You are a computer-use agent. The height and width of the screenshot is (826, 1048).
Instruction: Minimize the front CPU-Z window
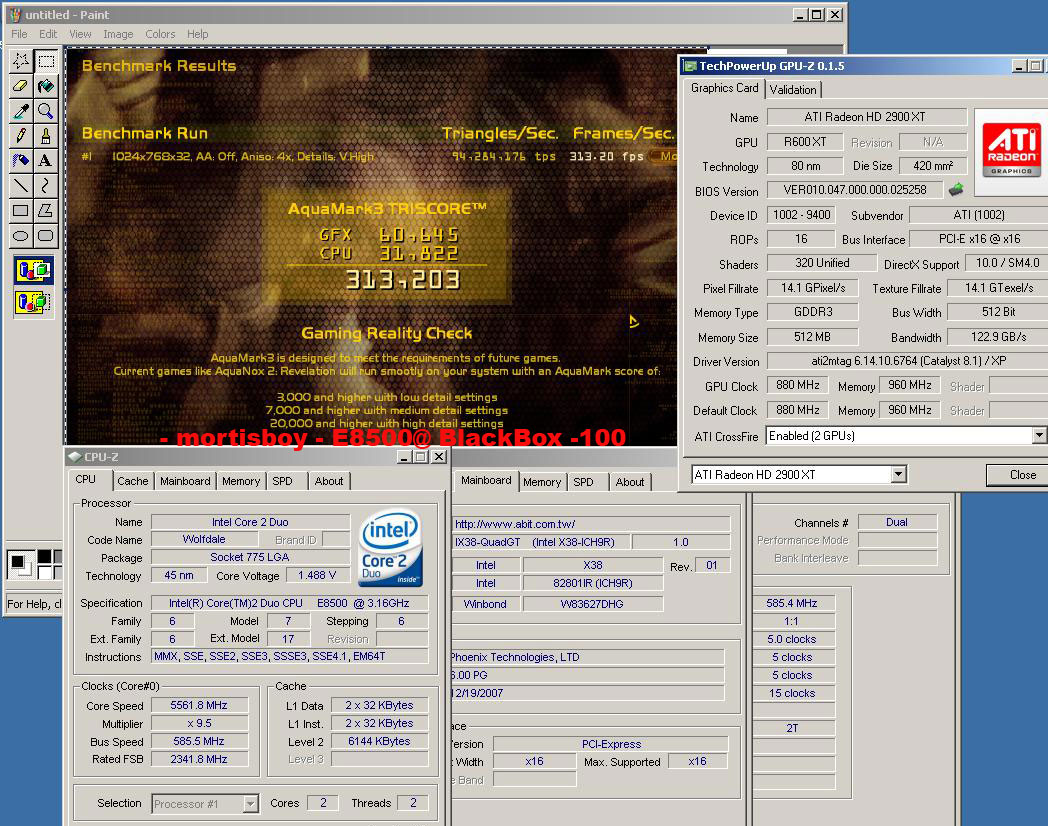[x=404, y=457]
